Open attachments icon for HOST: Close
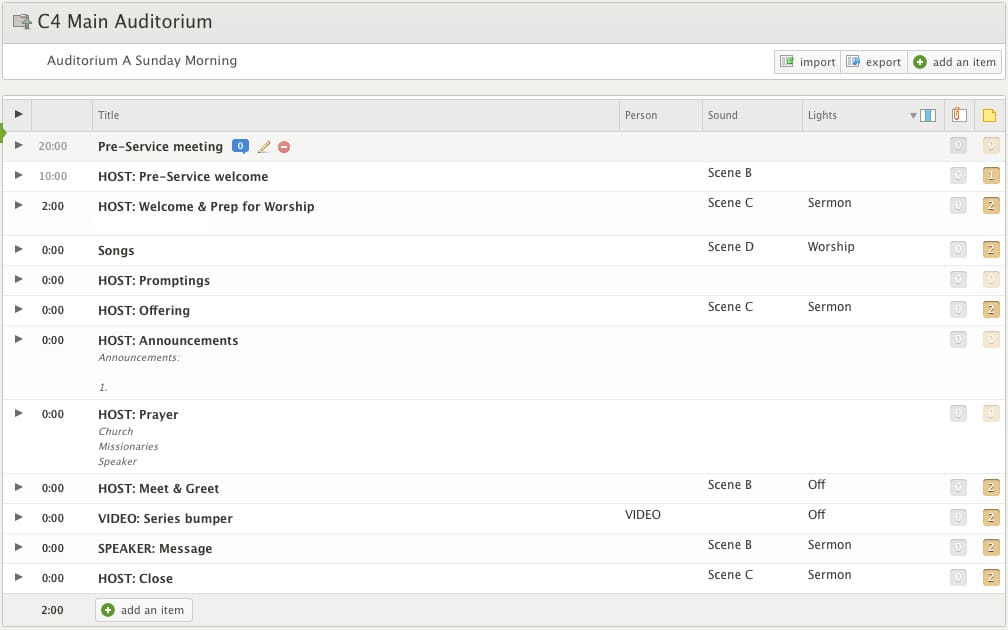 [958, 577]
